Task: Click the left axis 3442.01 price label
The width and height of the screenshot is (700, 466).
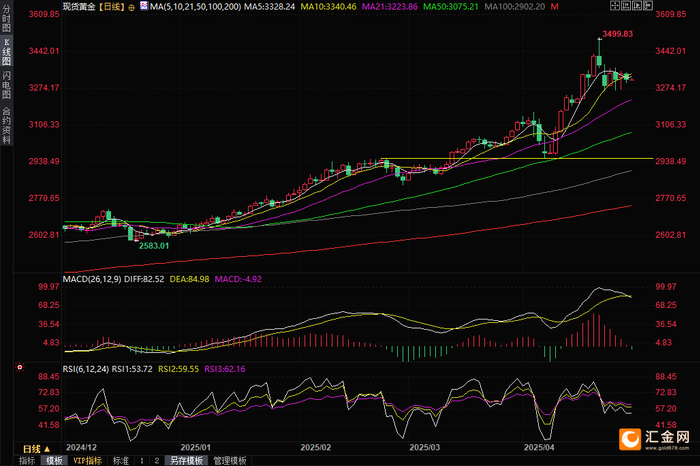Action: (44, 51)
